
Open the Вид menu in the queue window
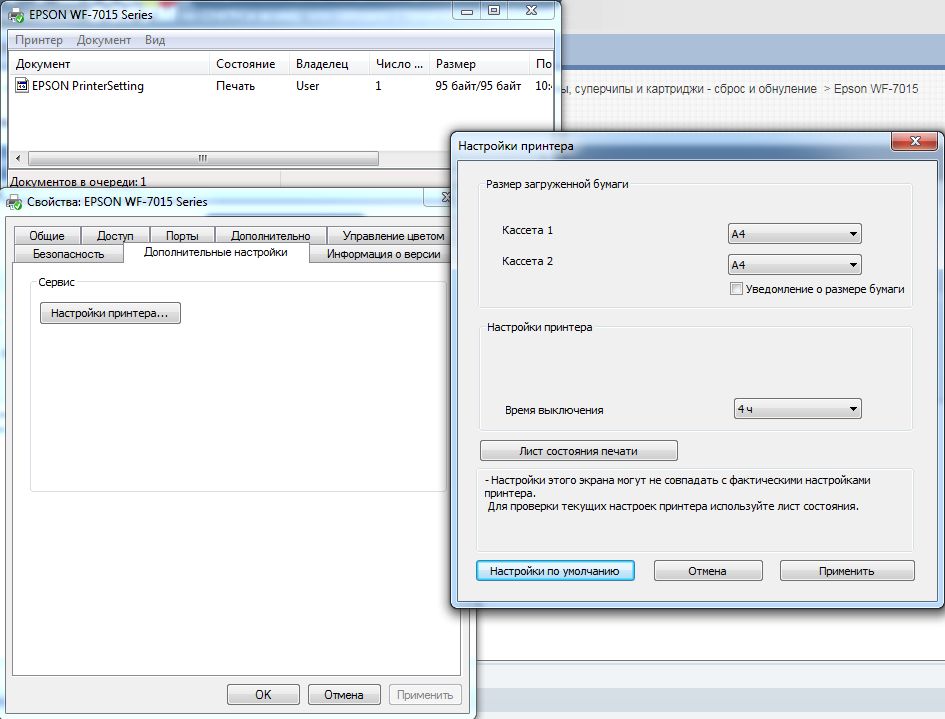pyautogui.click(x=154, y=40)
